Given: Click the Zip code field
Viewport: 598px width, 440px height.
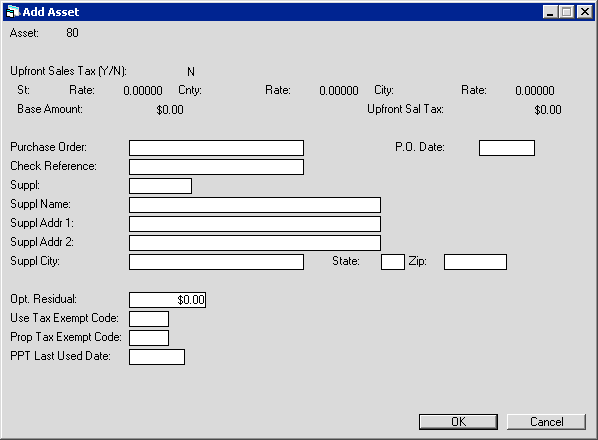Looking at the screenshot, I should pyautogui.click(x=476, y=262).
